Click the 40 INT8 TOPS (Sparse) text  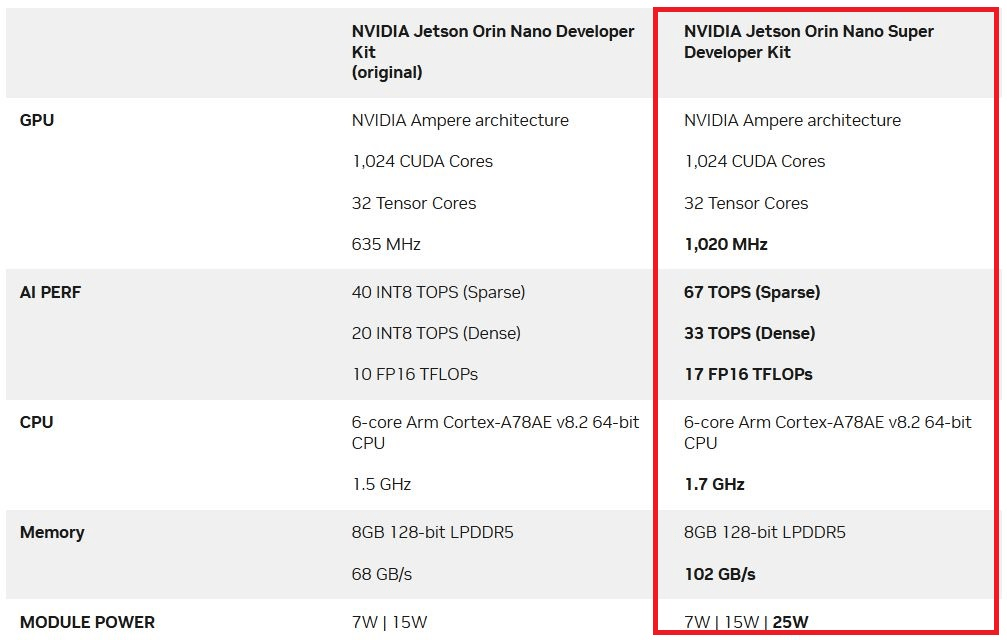pos(438,292)
